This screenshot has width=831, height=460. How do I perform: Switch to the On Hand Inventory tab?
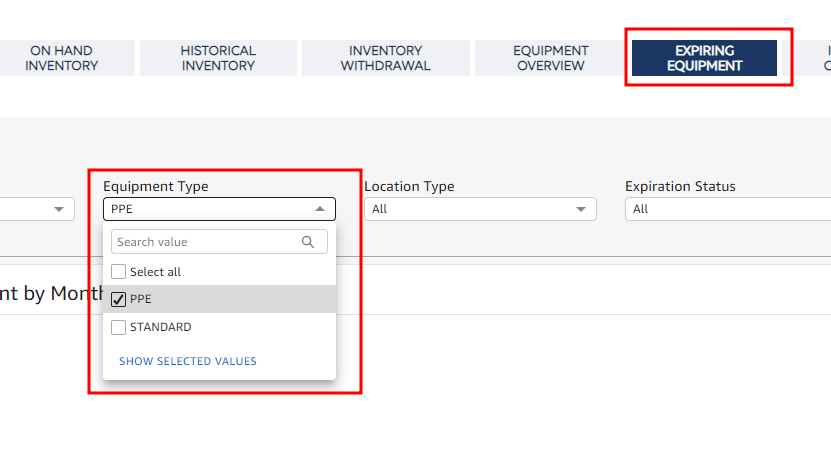62,58
